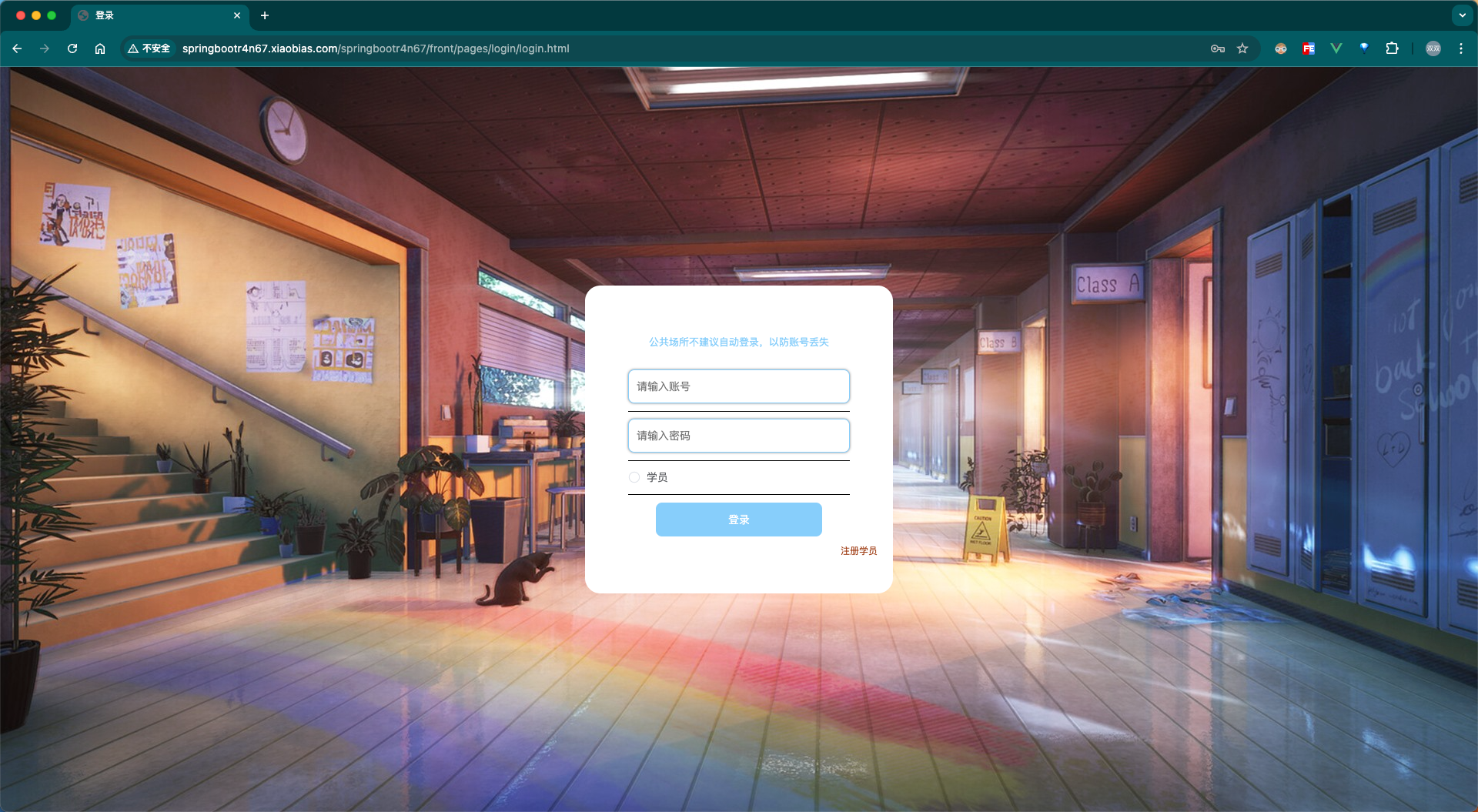Open the red FE extension
This screenshot has height=812, width=1478.
click(1309, 48)
